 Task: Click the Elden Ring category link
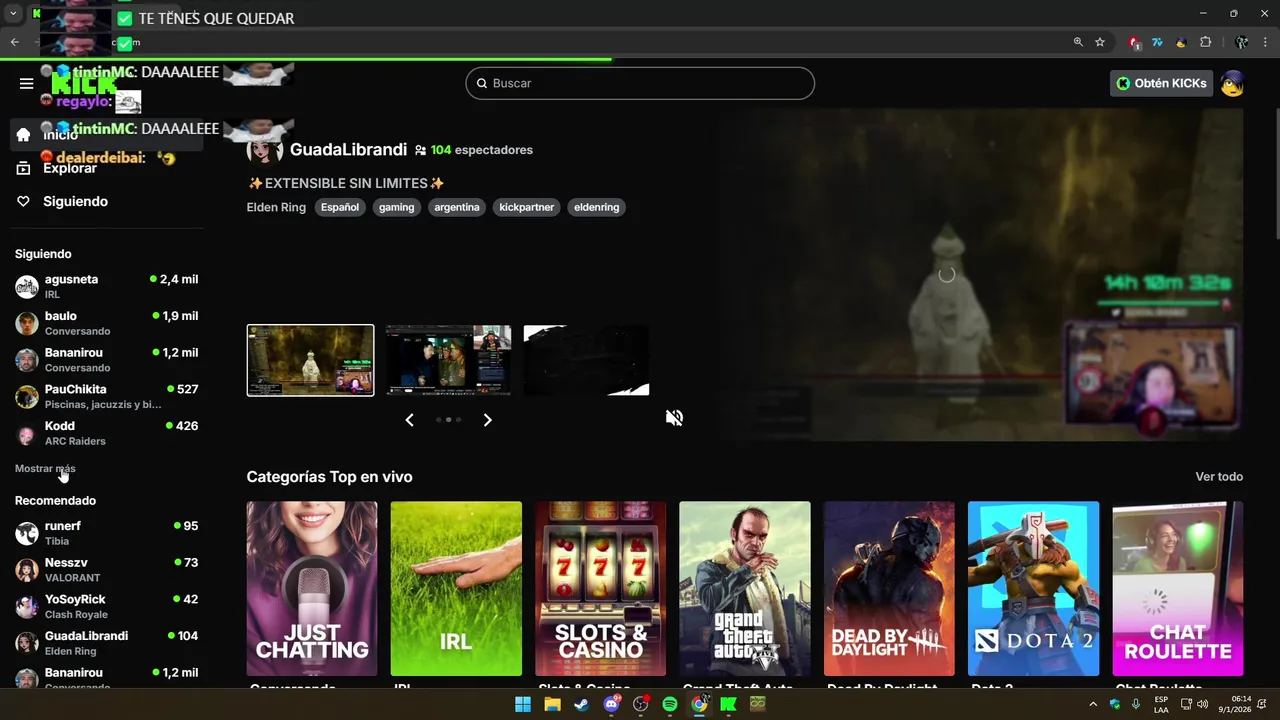pos(276,207)
